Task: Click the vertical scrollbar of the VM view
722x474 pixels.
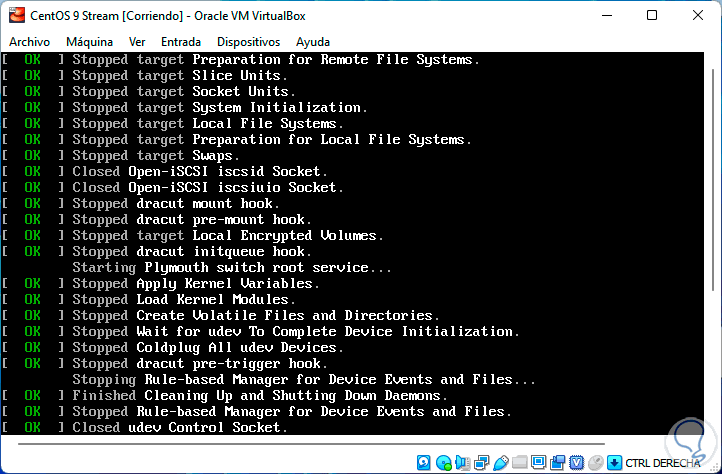Action: pos(713,180)
